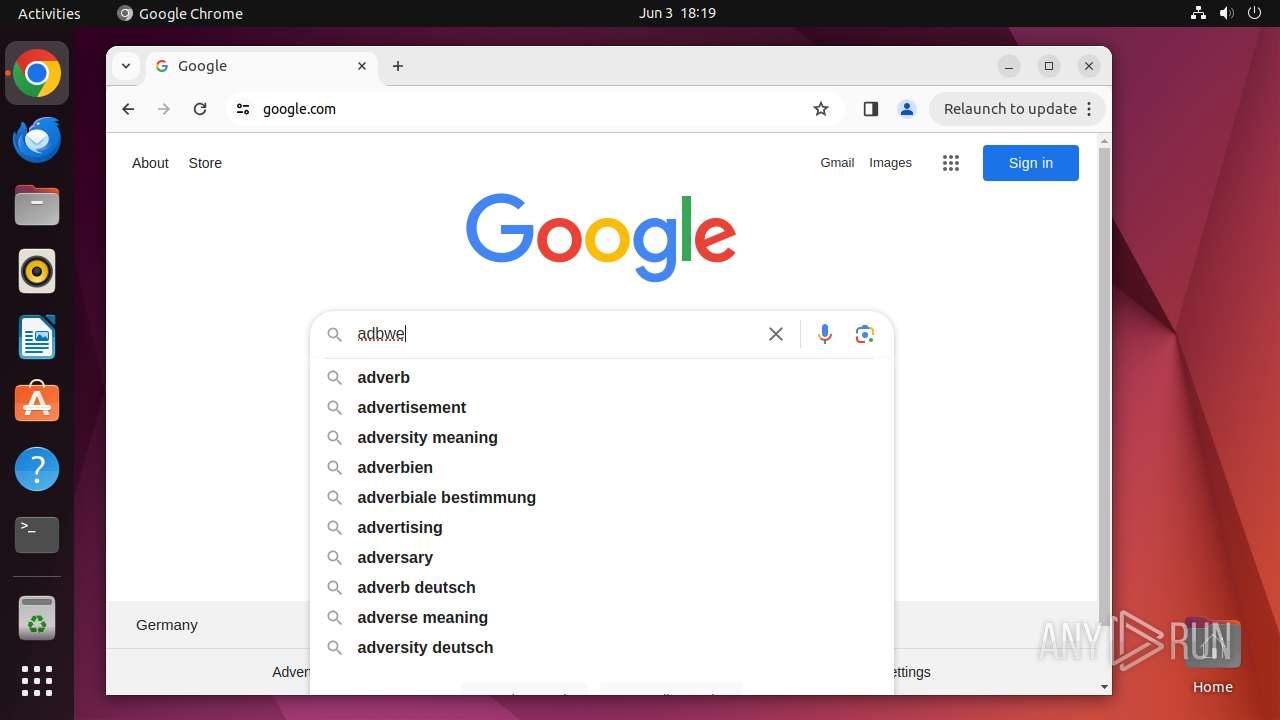Click the scrollbar down arrow
This screenshot has width=1280, height=720.
(x=1104, y=687)
